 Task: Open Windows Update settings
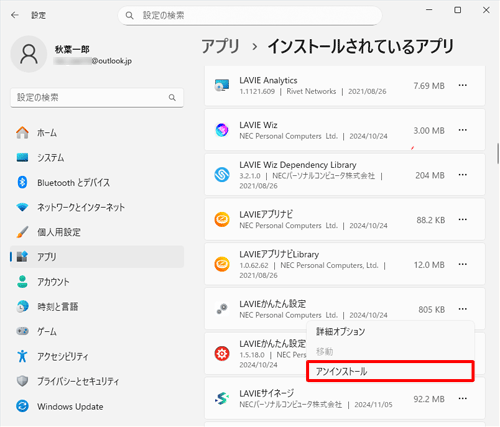97,406
